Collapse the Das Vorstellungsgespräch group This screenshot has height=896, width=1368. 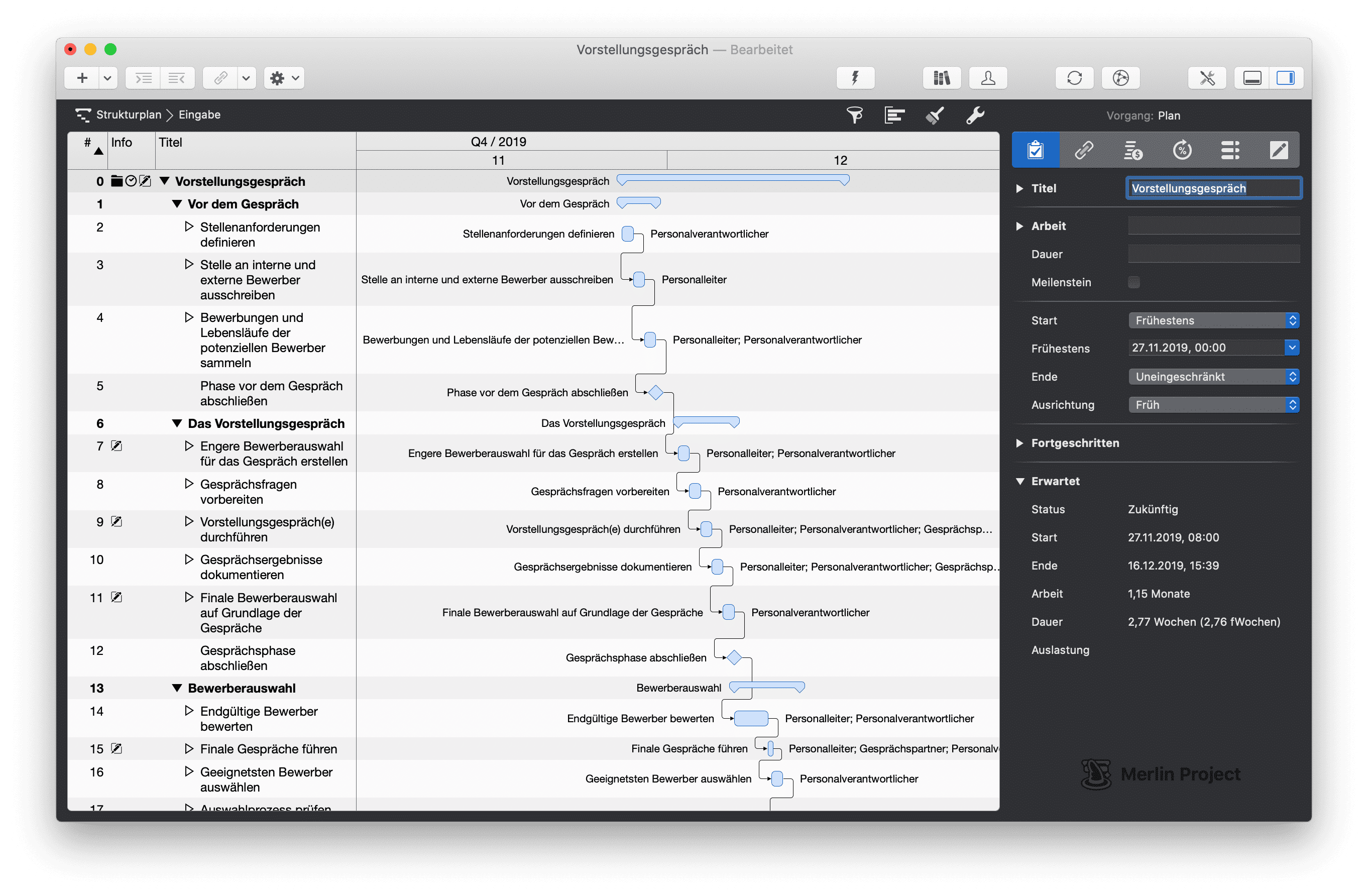177,424
